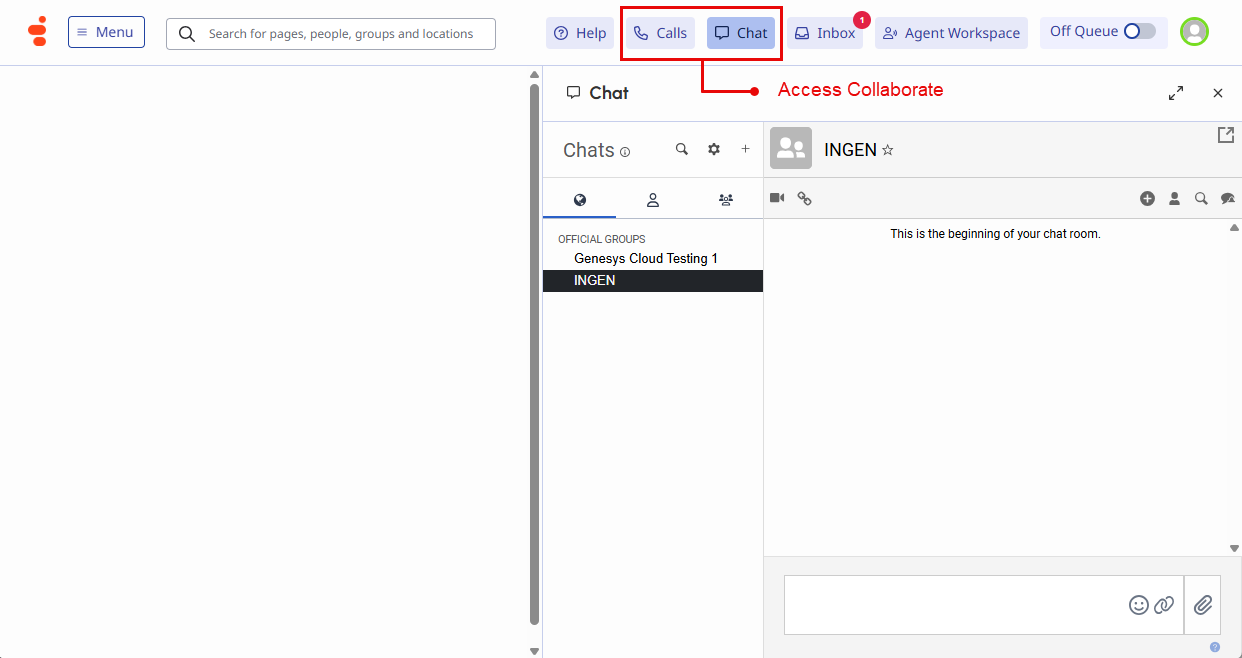This screenshot has width=1242, height=658.
Task: Open chat settings gear icon
Action: pyautogui.click(x=714, y=149)
